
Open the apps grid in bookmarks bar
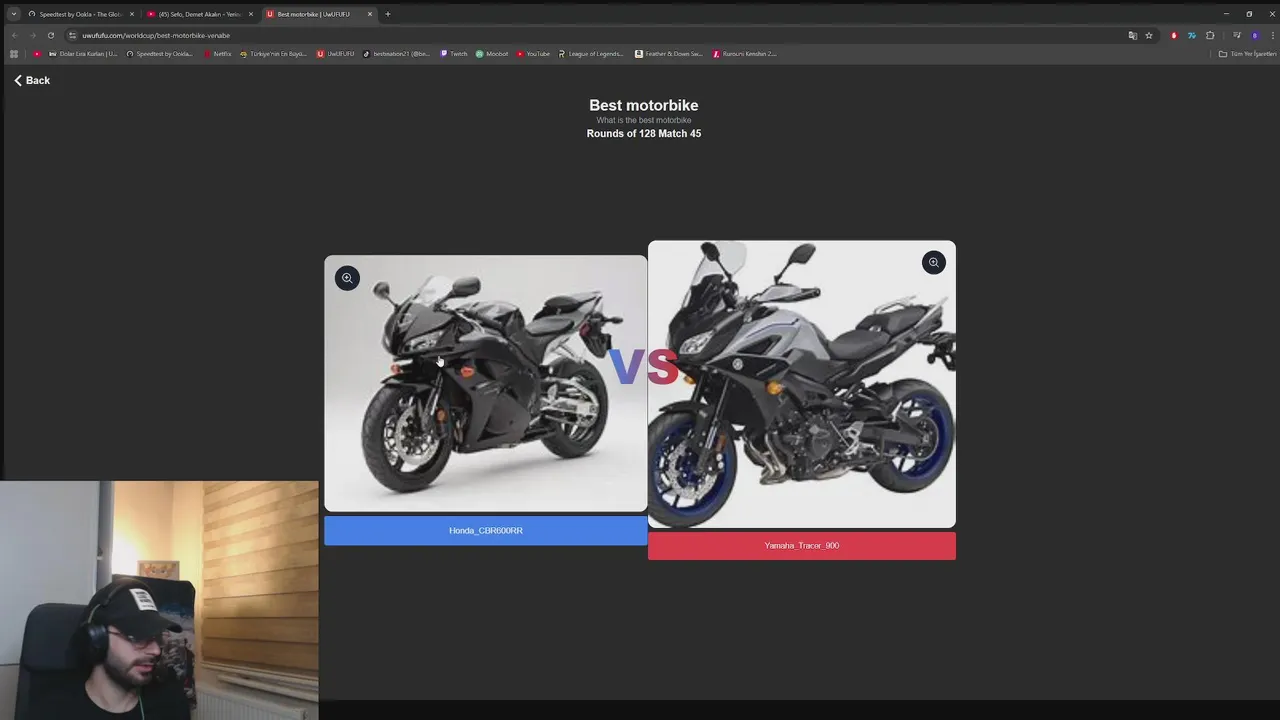(14, 54)
